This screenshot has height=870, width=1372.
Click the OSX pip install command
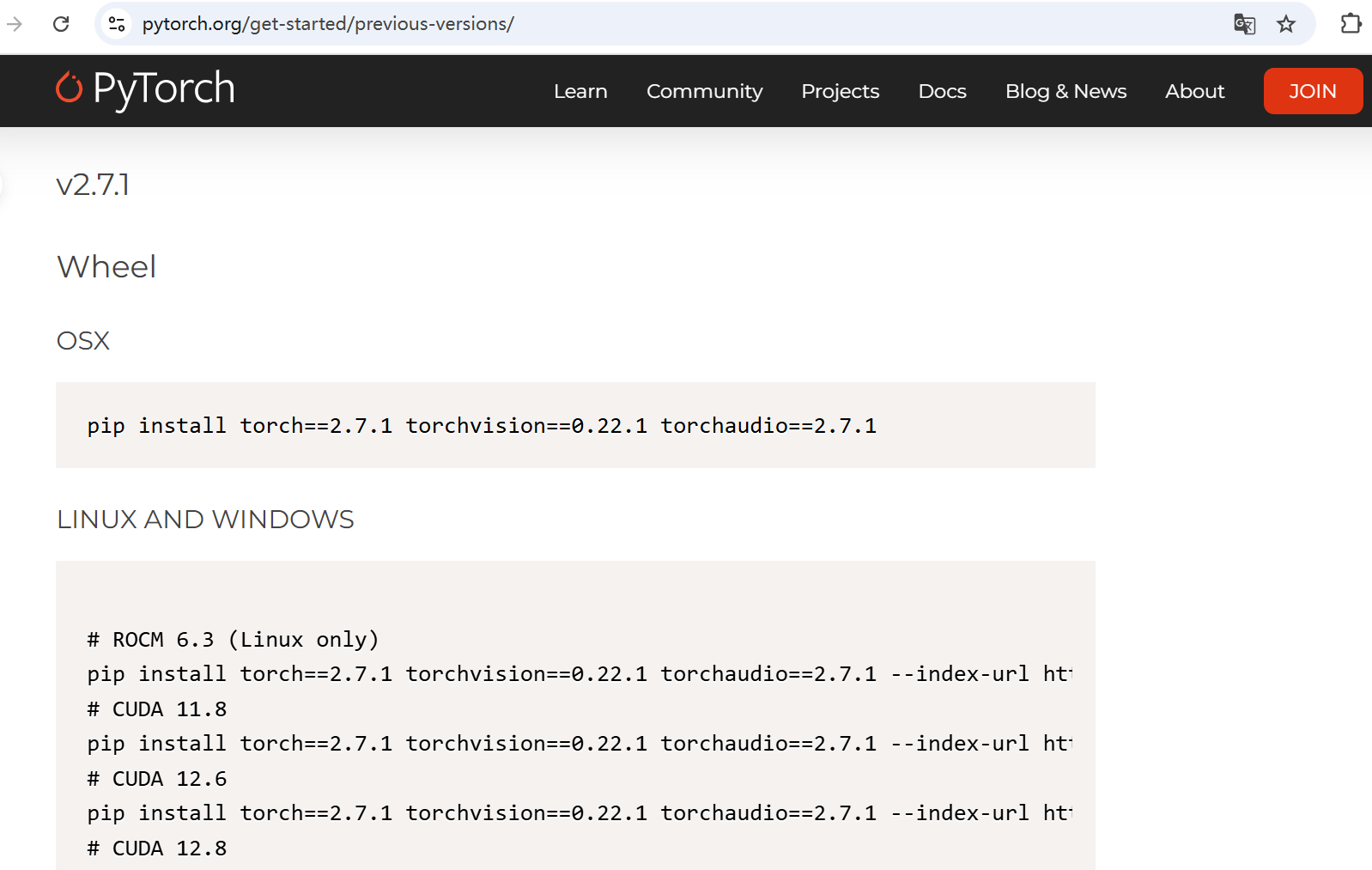click(482, 426)
